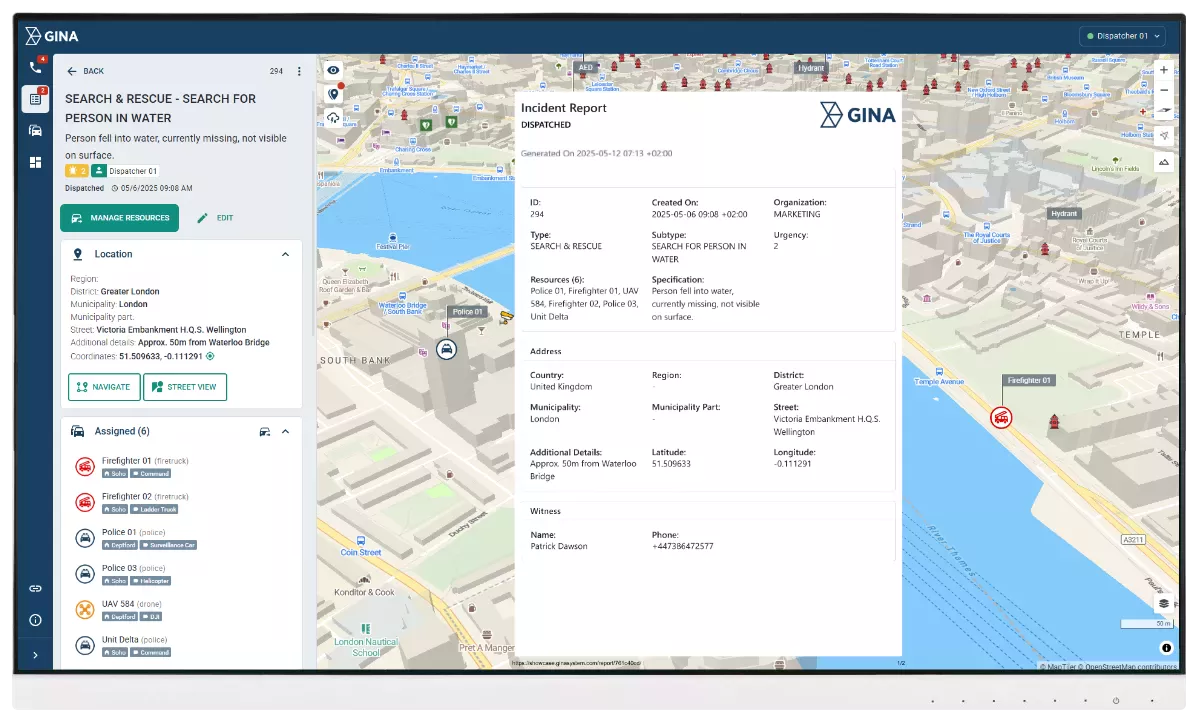The width and height of the screenshot is (1200, 718).
Task: Click the incident number 294 in the panel header
Action: click(x=277, y=71)
